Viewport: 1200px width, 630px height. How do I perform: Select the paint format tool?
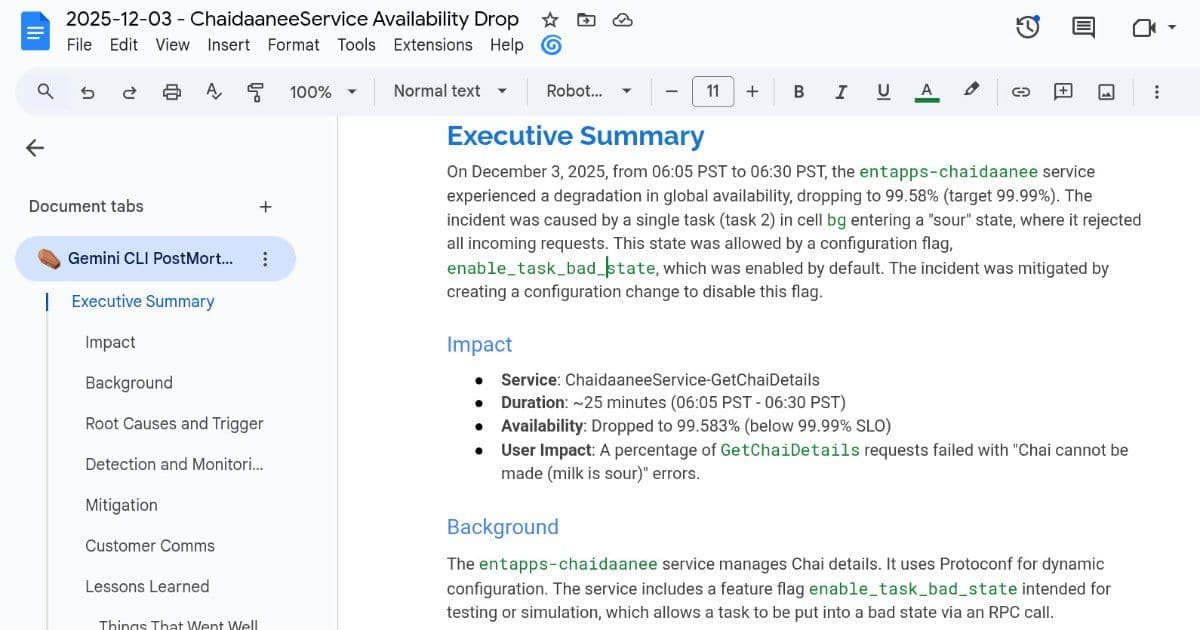[x=256, y=91]
